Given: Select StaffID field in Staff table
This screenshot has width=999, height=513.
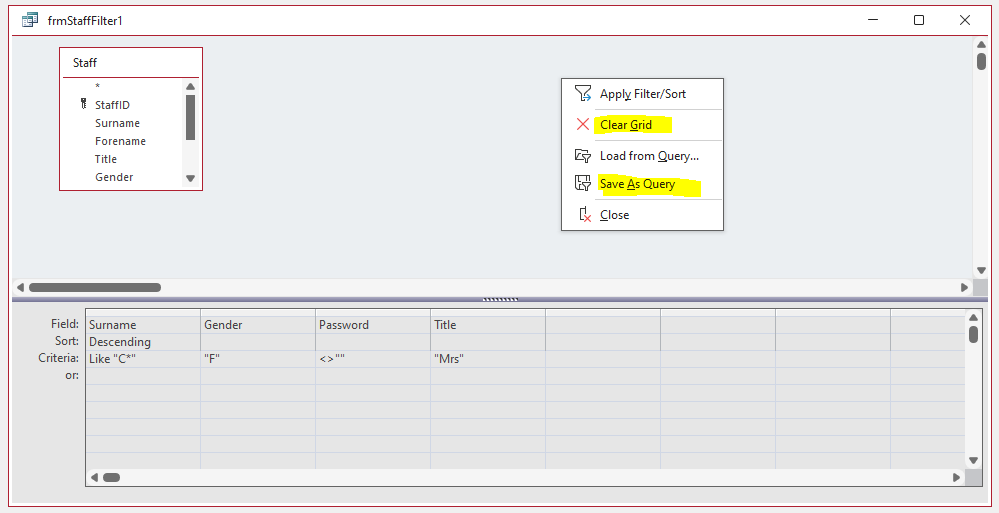Looking at the screenshot, I should click(x=122, y=105).
